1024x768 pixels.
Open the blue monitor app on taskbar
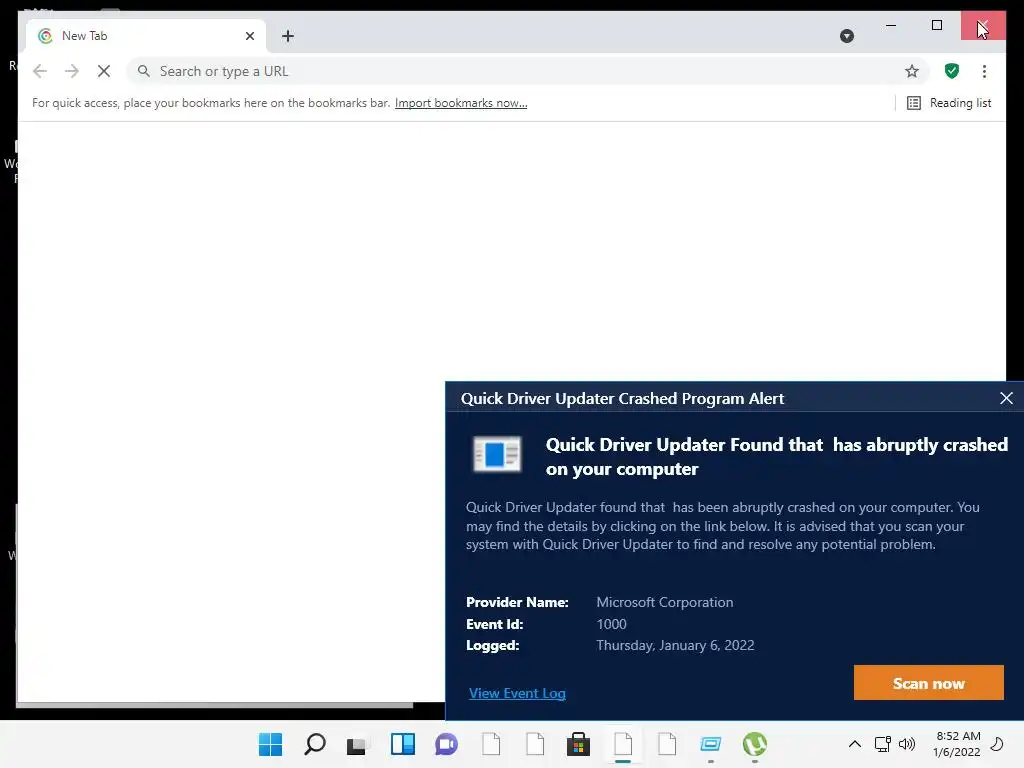711,744
